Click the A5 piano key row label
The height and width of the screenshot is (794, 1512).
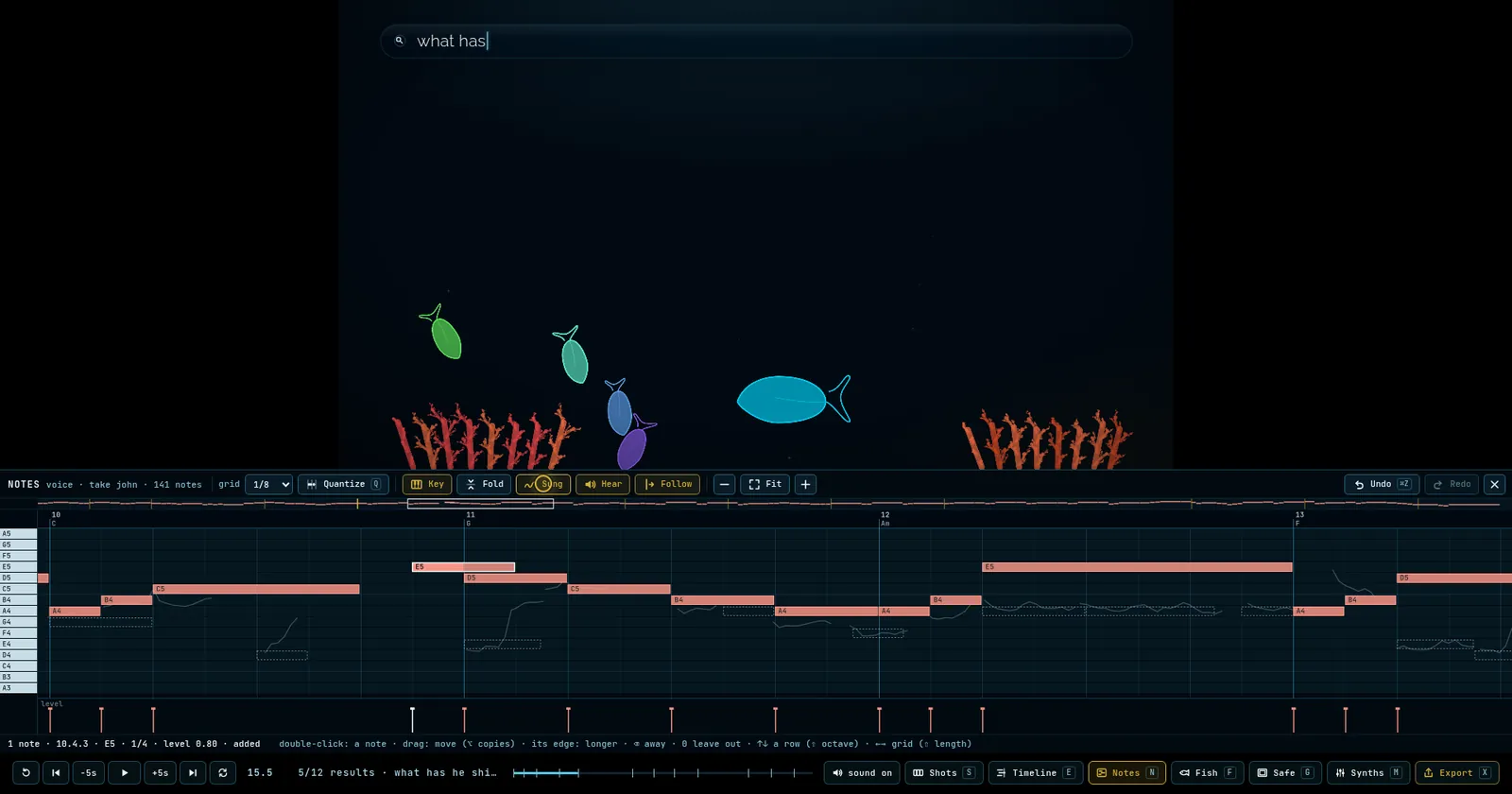pos(18,534)
